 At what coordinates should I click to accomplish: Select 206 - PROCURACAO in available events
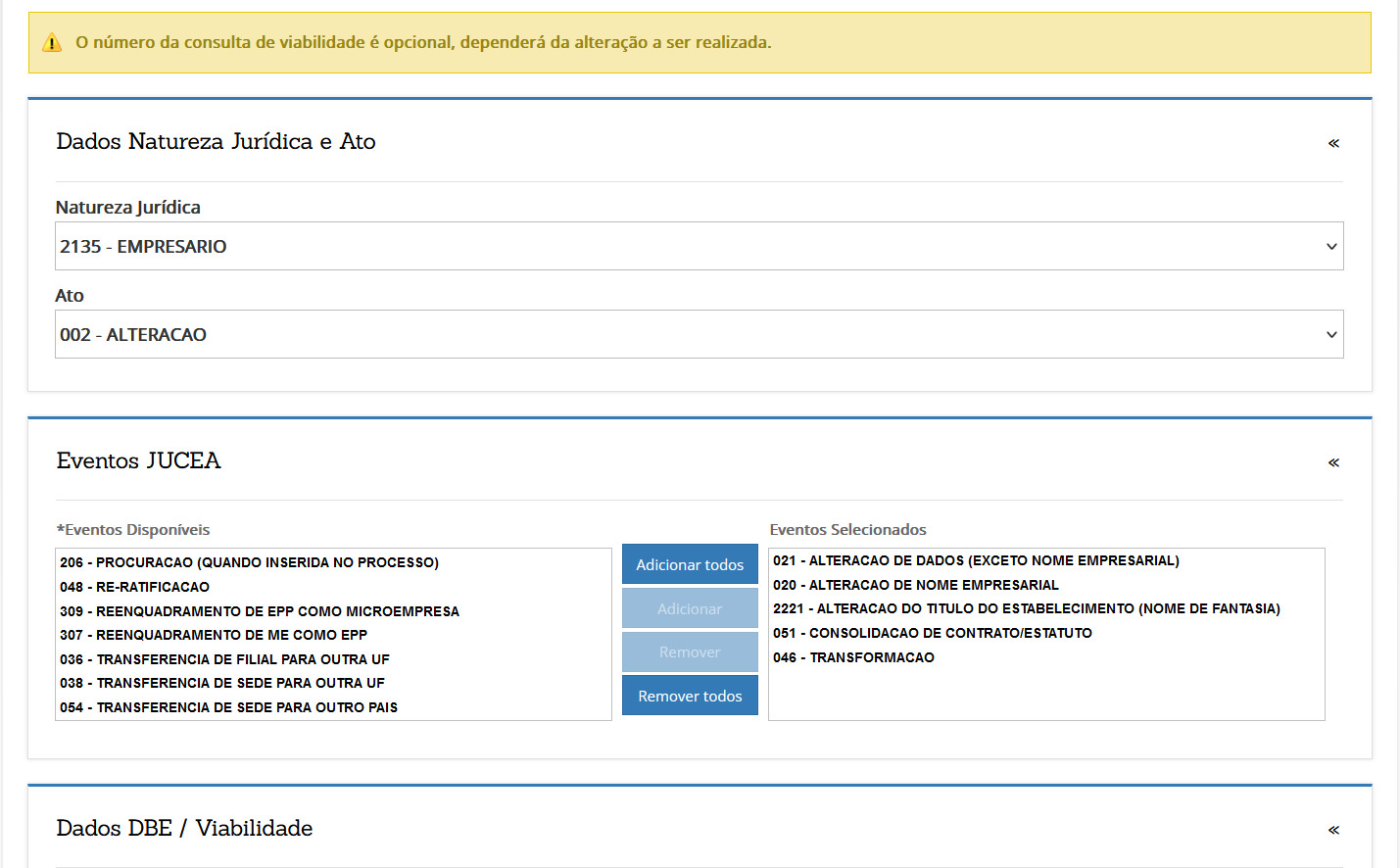(333, 562)
